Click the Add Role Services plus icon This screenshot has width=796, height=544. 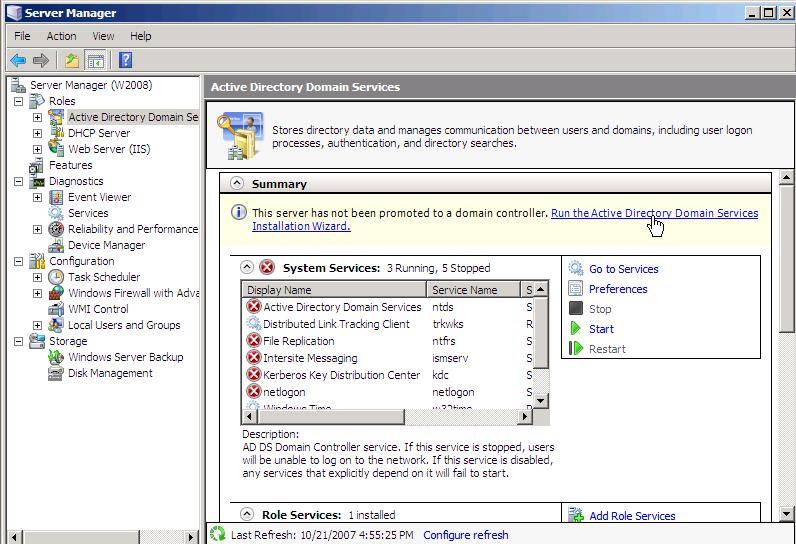576,515
